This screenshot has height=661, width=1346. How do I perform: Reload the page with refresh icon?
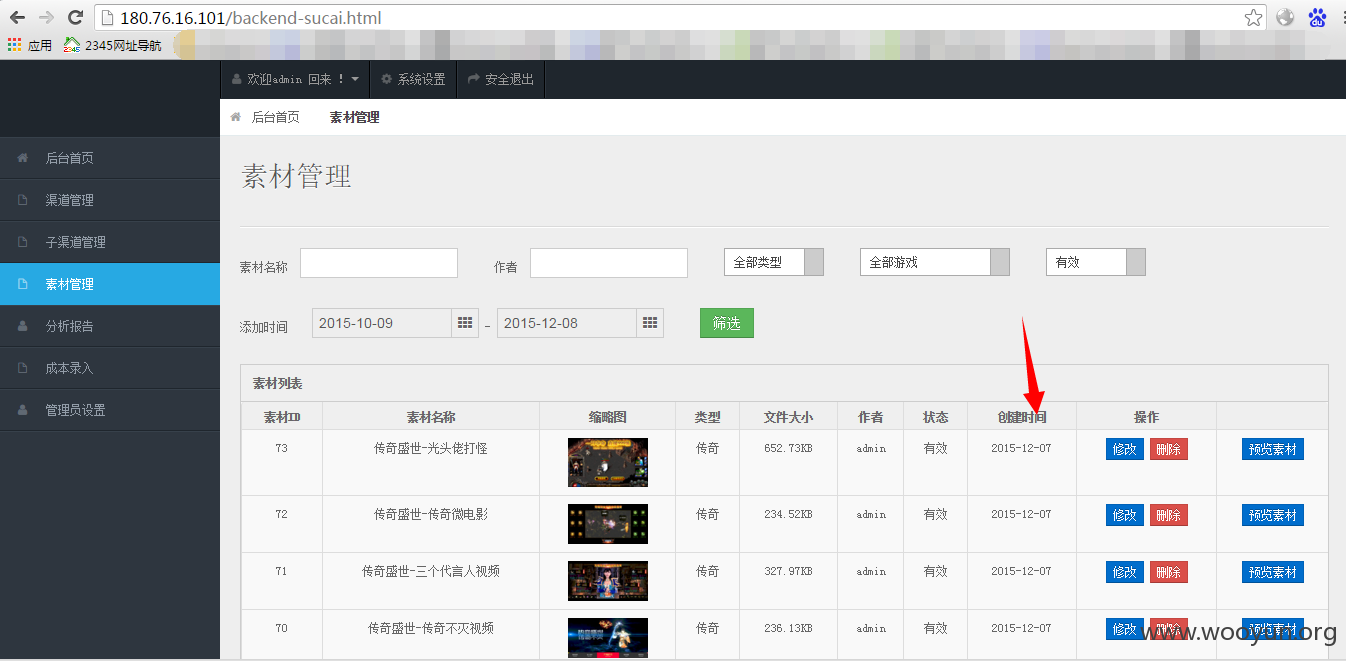click(x=75, y=17)
